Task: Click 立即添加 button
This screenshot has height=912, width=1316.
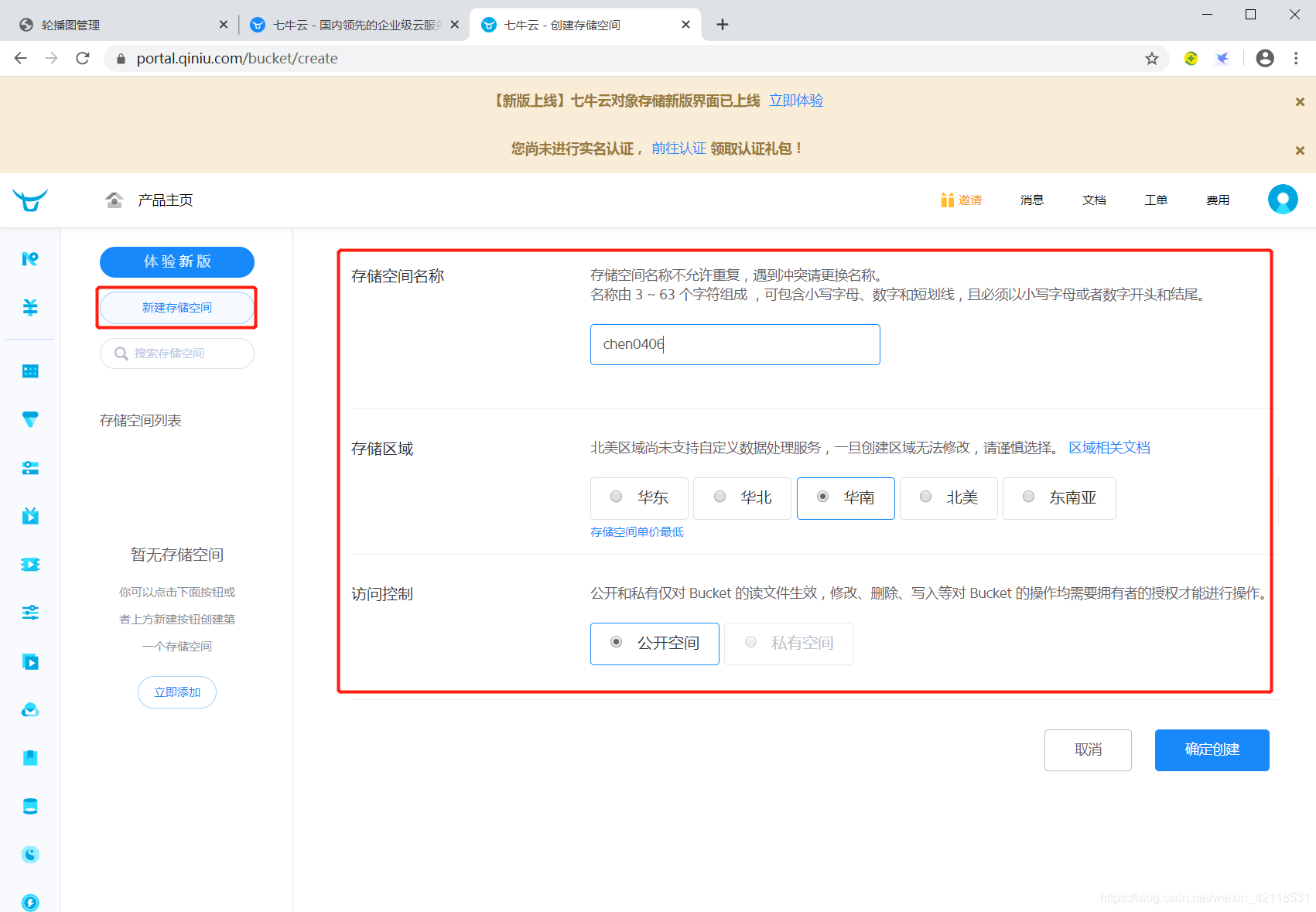Action: (177, 692)
